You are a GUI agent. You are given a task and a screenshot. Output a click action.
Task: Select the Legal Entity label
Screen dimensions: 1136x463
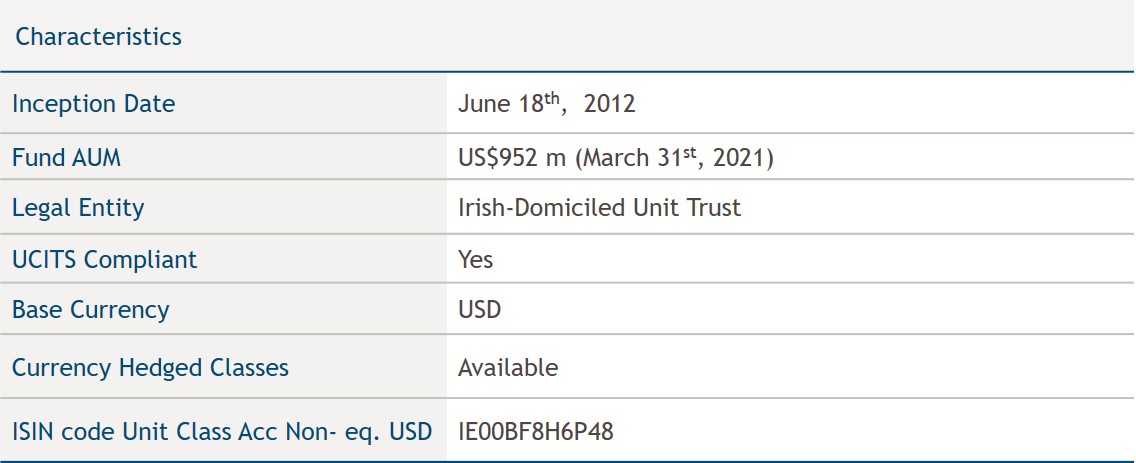(x=78, y=208)
